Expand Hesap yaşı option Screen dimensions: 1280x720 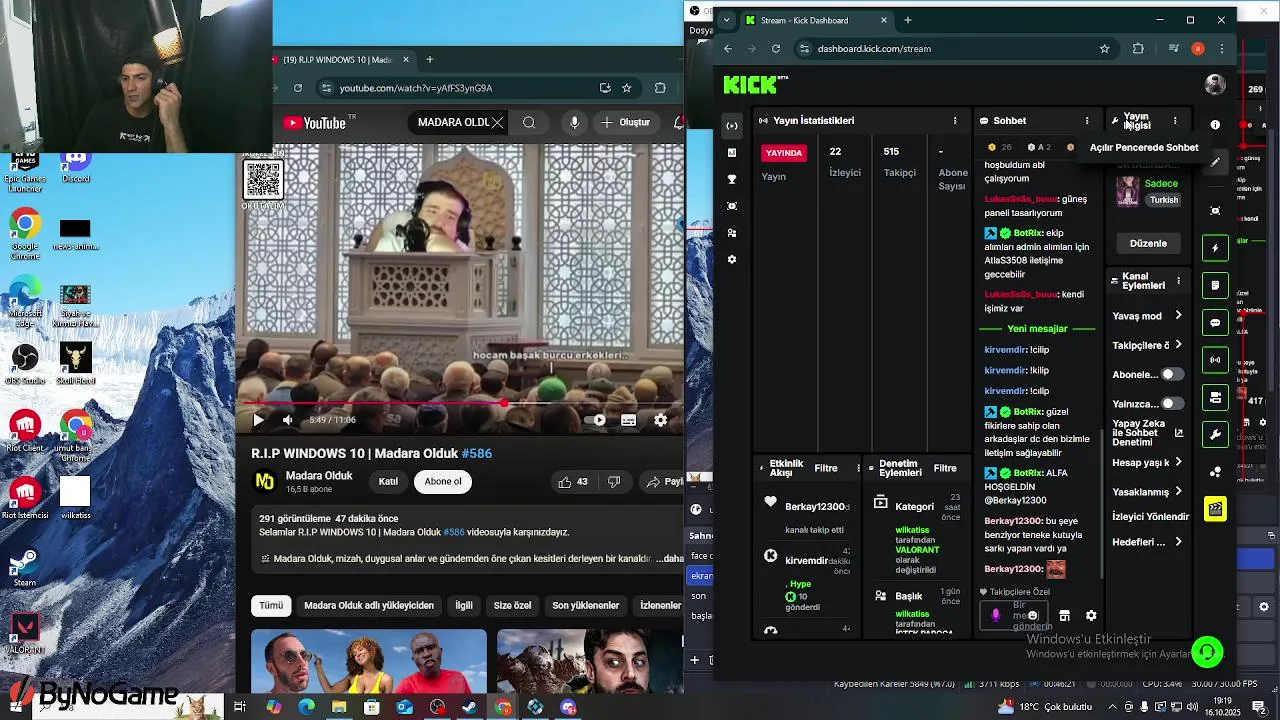1178,462
